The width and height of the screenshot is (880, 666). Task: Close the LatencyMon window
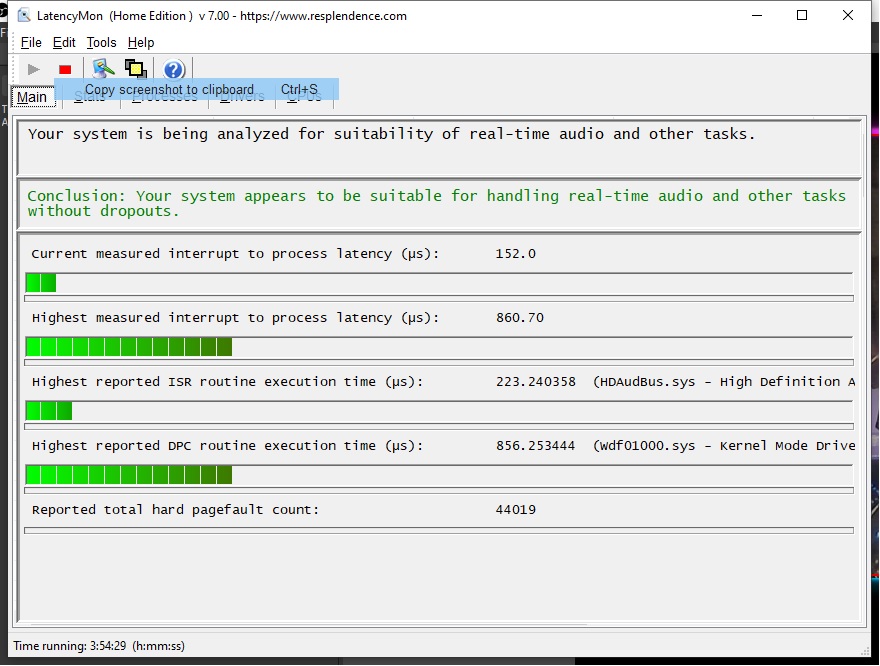point(847,15)
